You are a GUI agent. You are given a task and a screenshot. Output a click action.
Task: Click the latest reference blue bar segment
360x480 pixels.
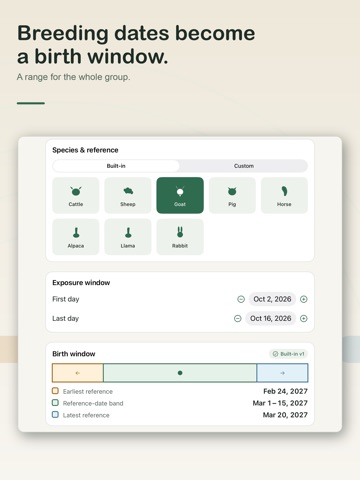click(282, 373)
